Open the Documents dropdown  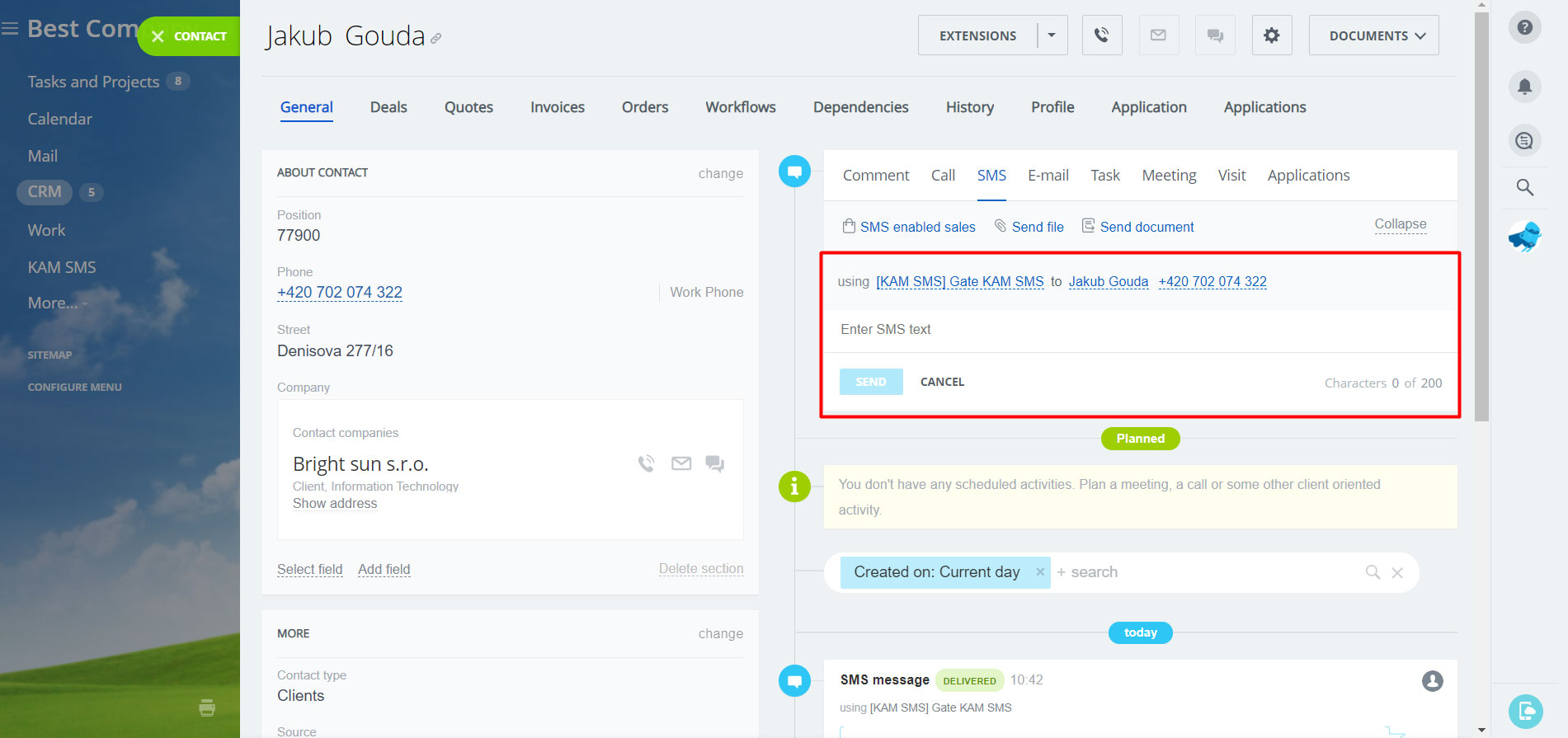pos(1373,35)
